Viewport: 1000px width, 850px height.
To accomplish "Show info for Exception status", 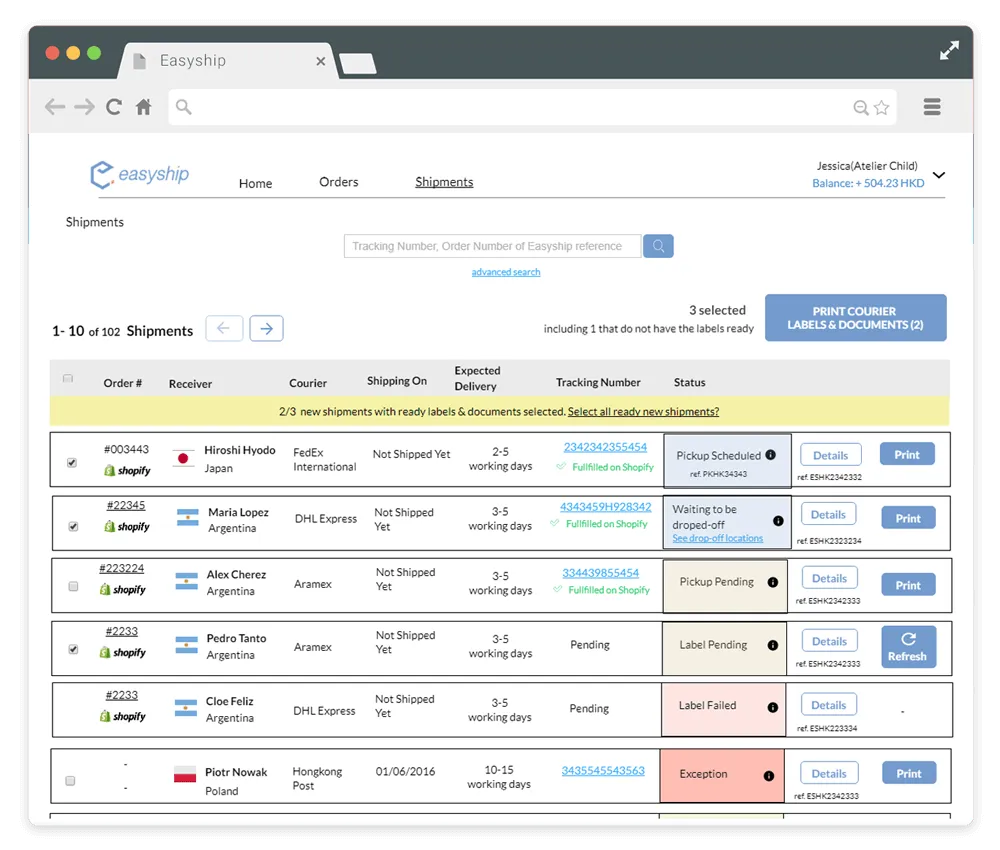I will click(x=769, y=776).
